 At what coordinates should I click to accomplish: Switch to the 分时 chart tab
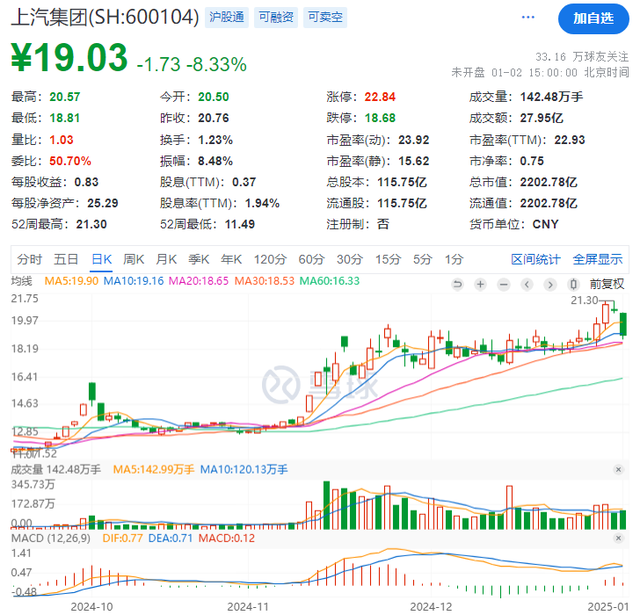coord(29,260)
